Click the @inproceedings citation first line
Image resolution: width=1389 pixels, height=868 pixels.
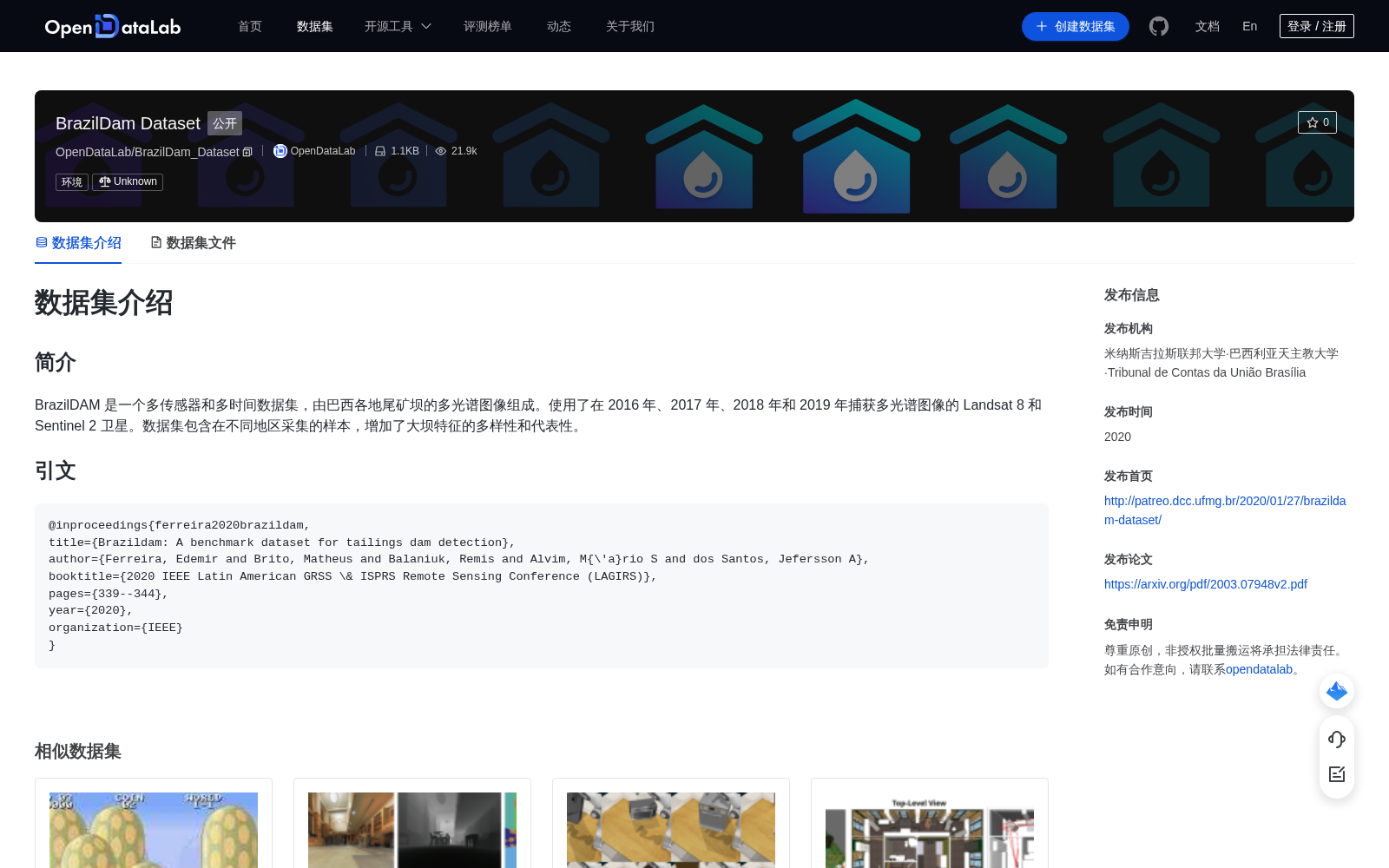(x=179, y=525)
